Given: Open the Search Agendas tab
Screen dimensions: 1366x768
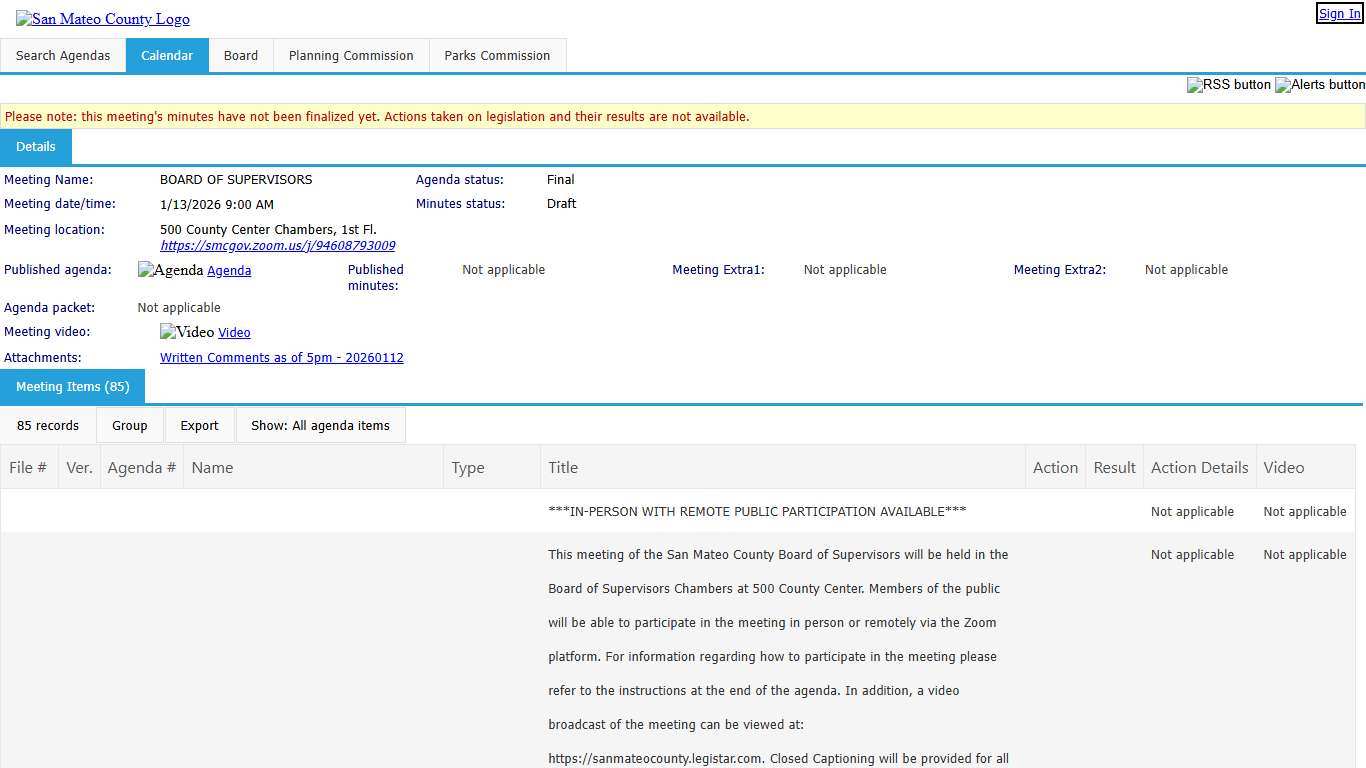Looking at the screenshot, I should pos(63,56).
